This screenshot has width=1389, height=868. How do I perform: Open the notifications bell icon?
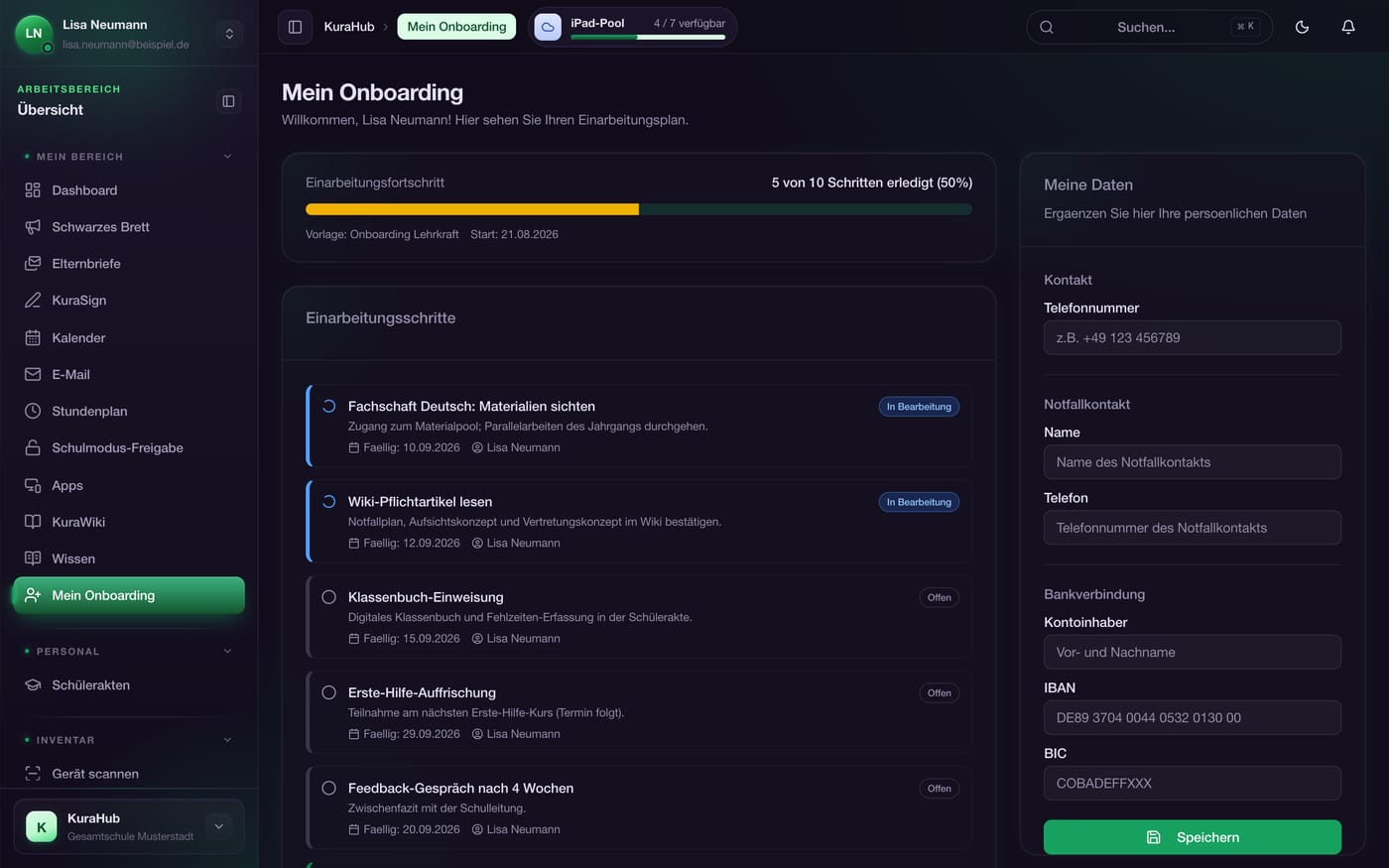1347,27
